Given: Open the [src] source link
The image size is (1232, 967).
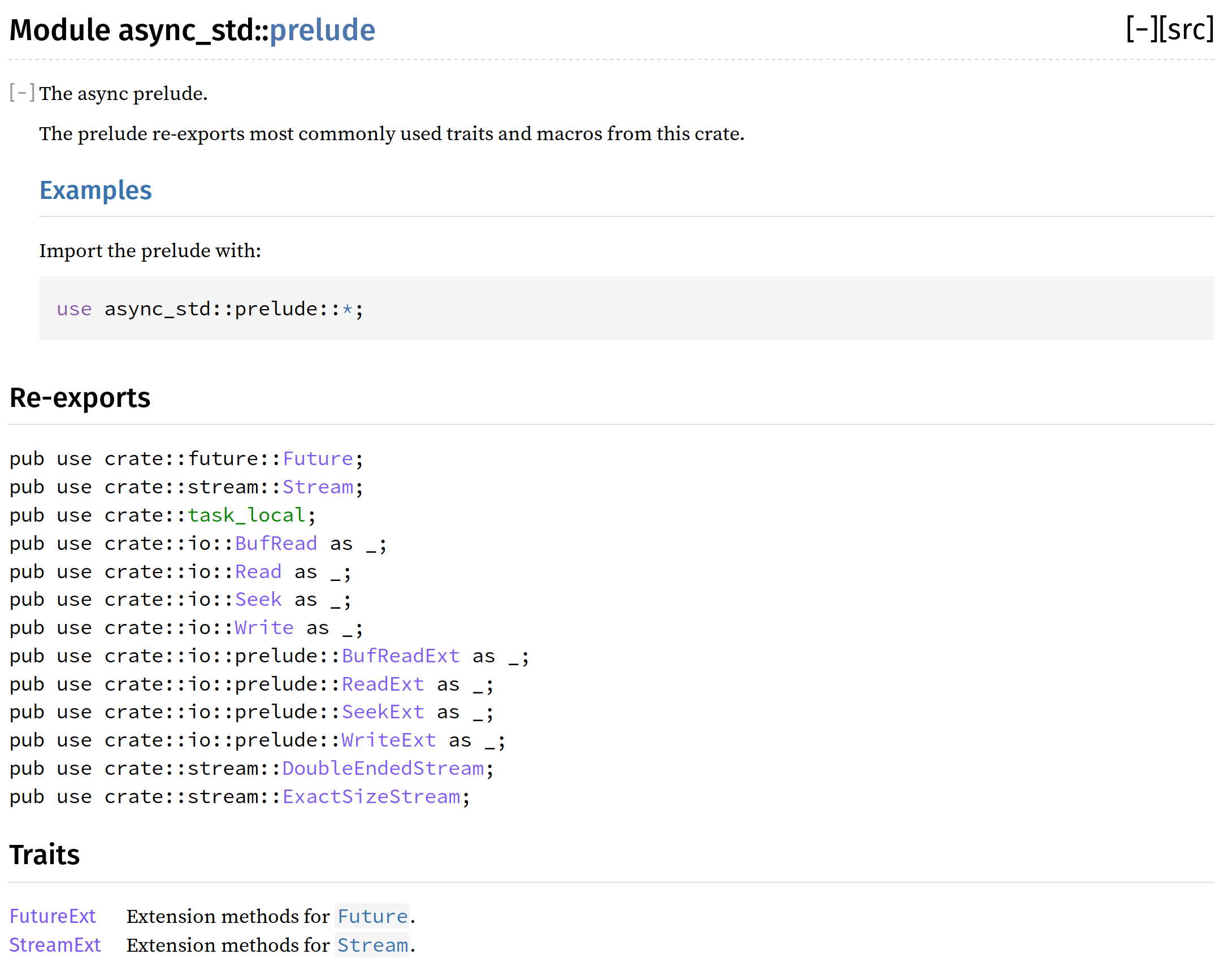Looking at the screenshot, I should point(1186,29).
